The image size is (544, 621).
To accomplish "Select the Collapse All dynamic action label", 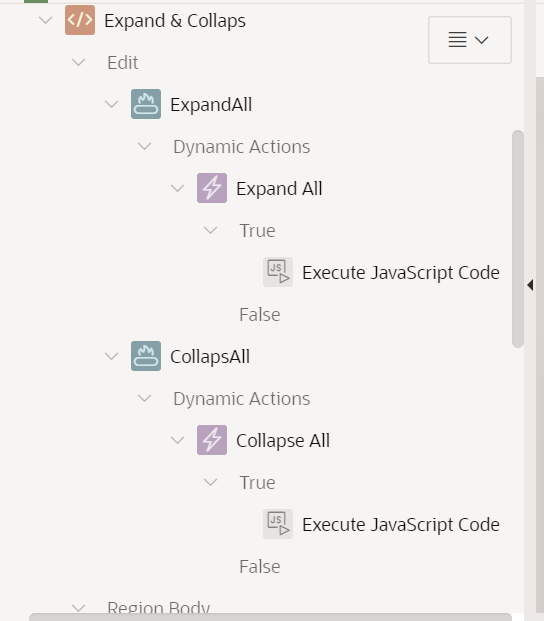I will click(283, 440).
